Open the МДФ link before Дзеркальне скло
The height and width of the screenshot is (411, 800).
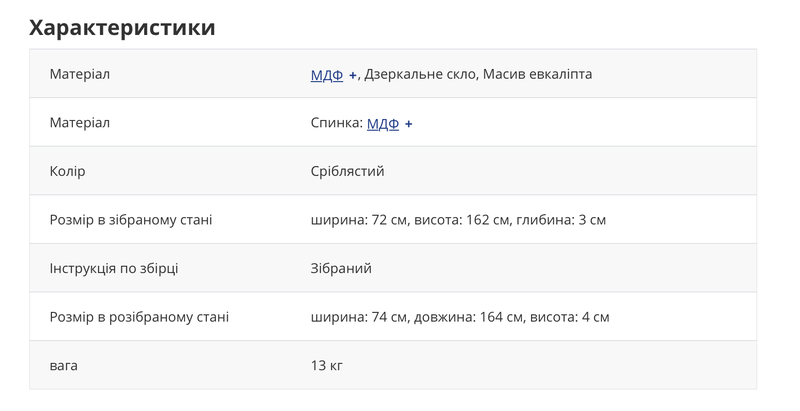326,75
